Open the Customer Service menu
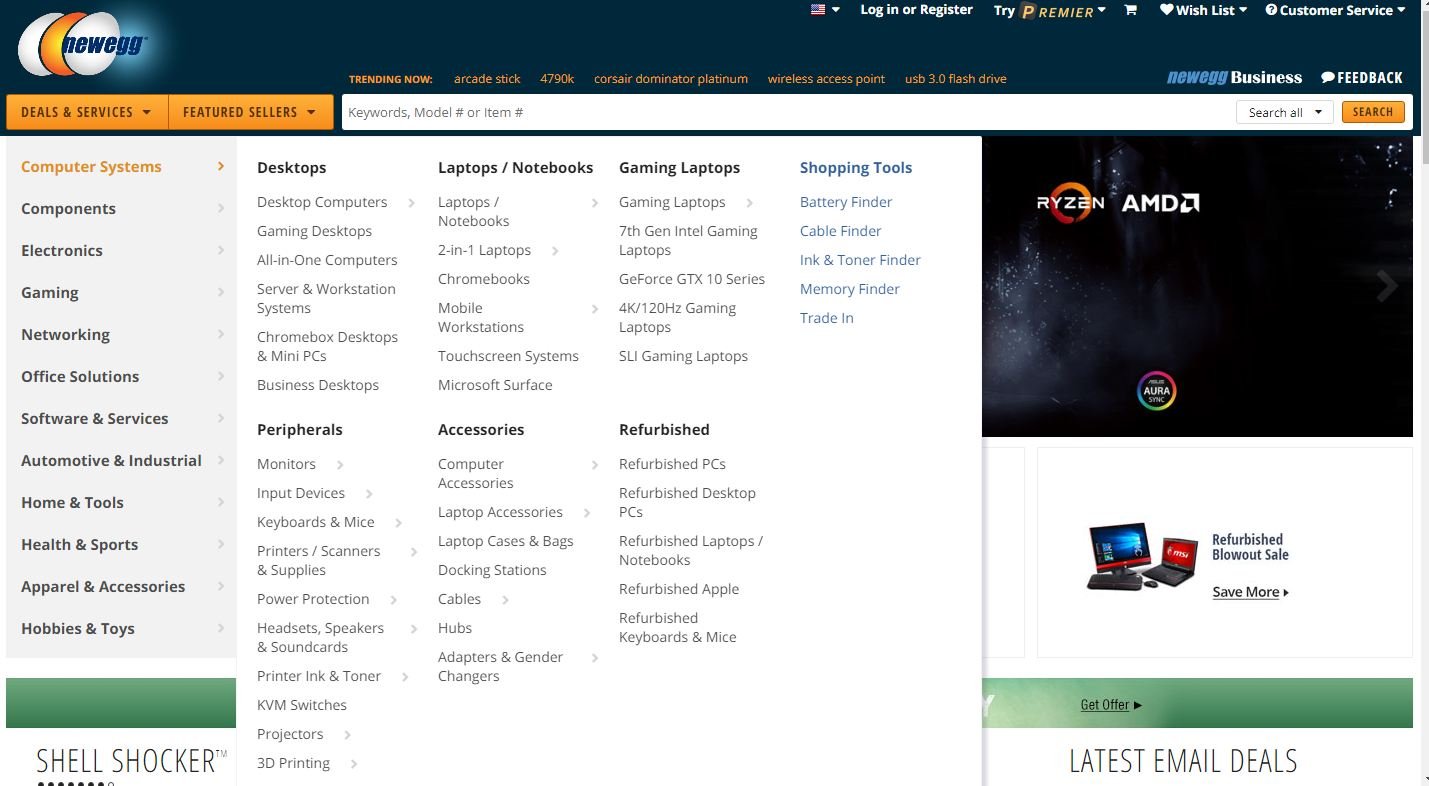Screen dimensions: 1429x786 click(1335, 10)
